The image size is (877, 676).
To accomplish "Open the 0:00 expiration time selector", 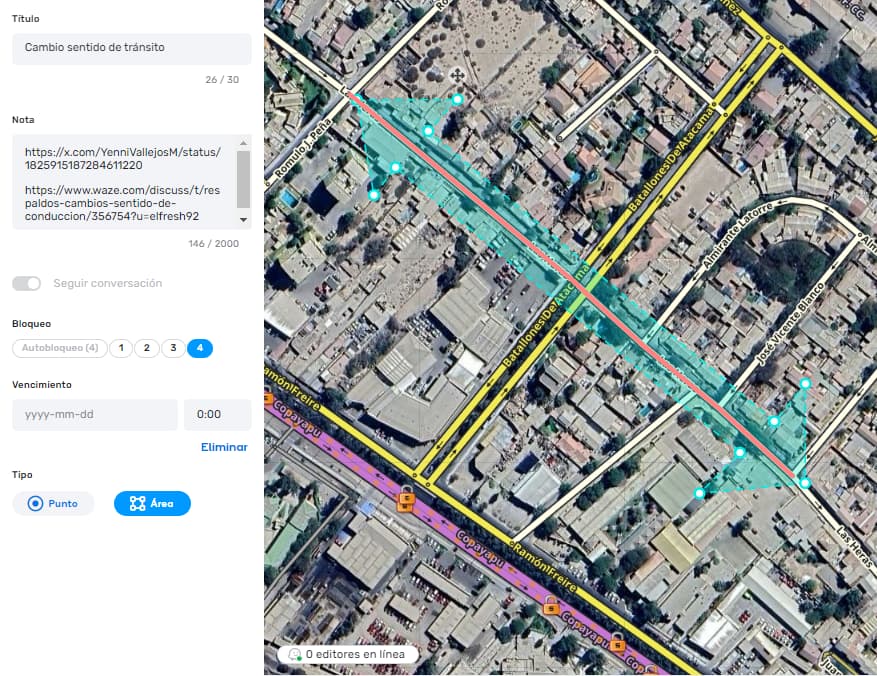I will [217, 414].
